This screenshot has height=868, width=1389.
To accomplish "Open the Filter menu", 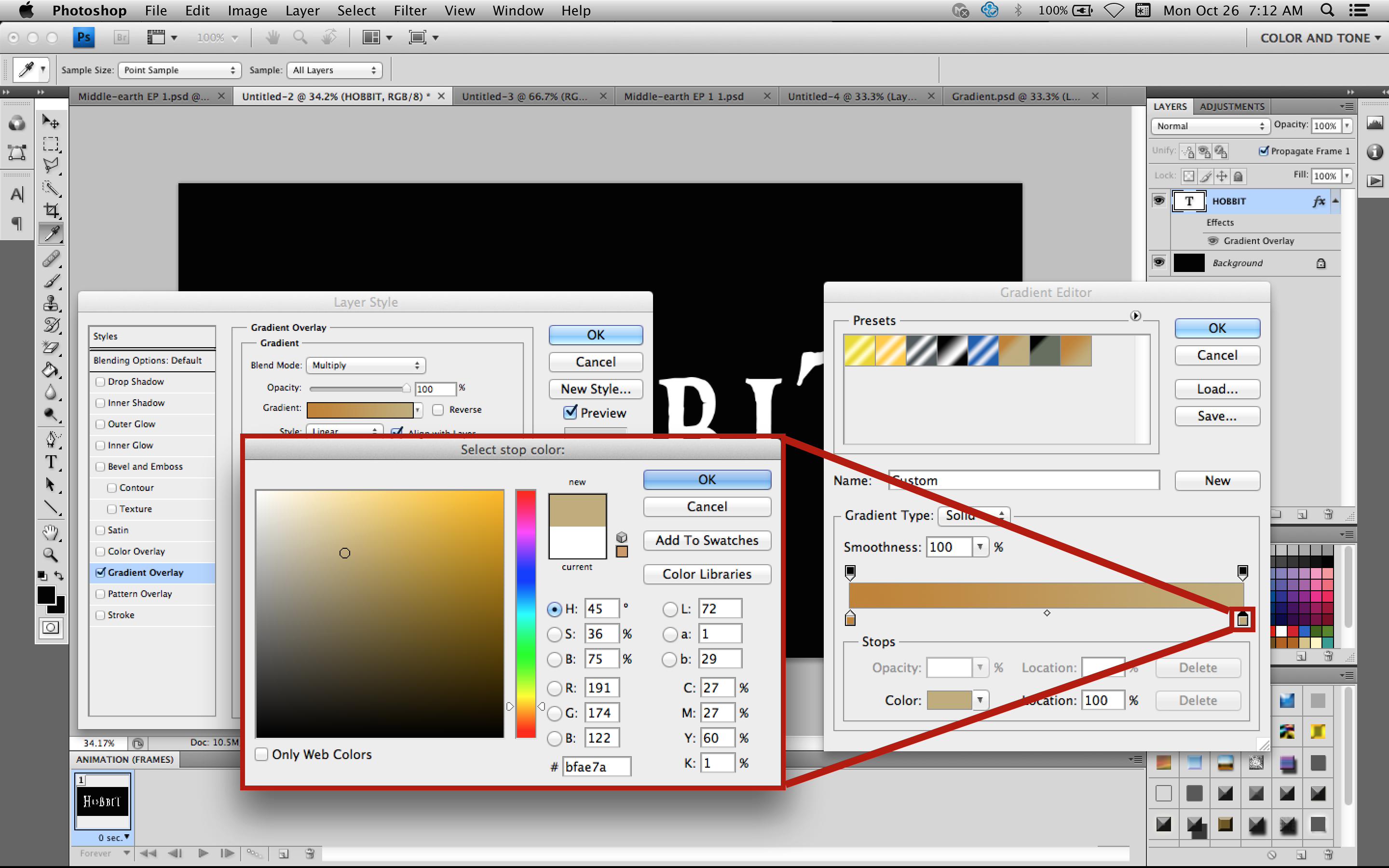I will pos(410,10).
